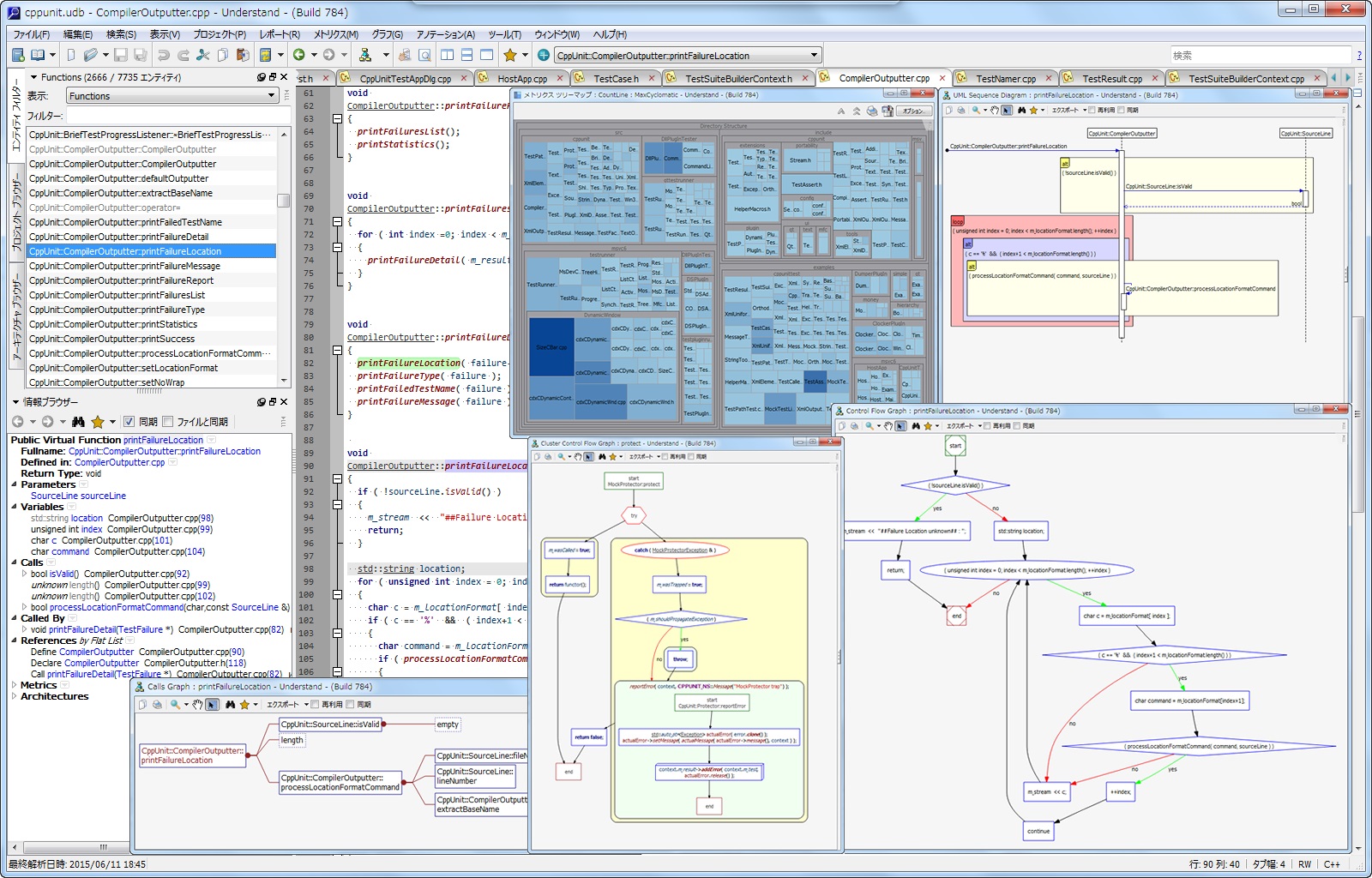Select pointer tool in Calls Graph toolbar

click(x=212, y=705)
